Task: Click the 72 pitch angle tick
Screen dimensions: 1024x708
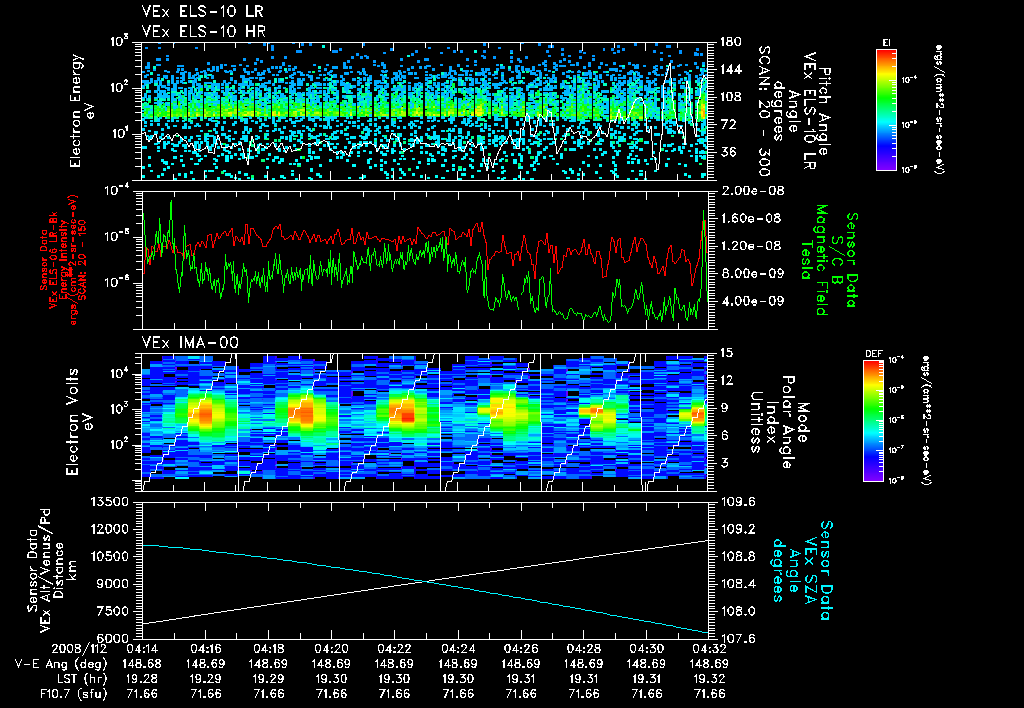Action: point(728,124)
